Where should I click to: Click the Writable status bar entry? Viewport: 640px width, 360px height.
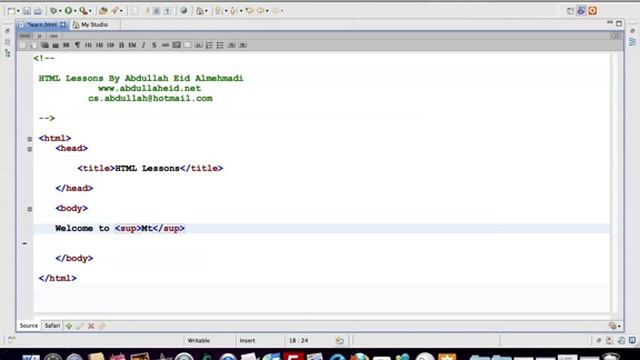199,340
